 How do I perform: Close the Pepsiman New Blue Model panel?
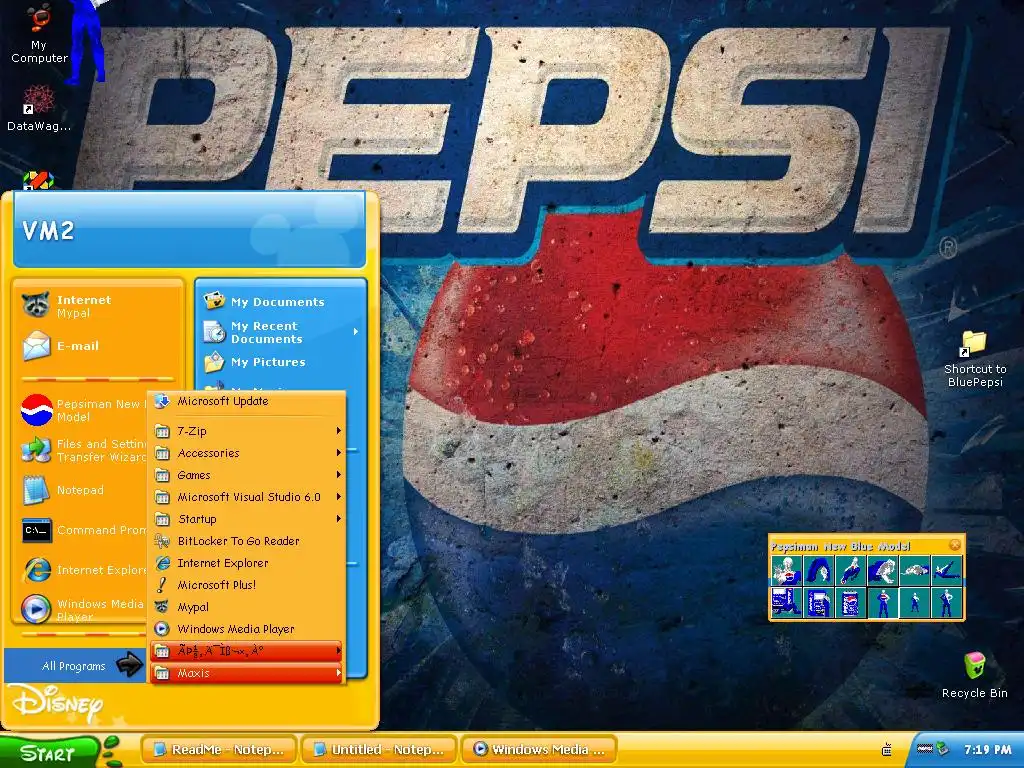tap(955, 545)
